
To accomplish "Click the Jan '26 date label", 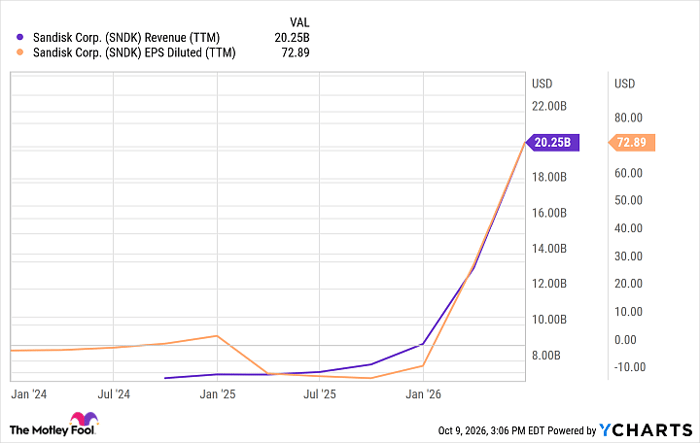I will [423, 394].
